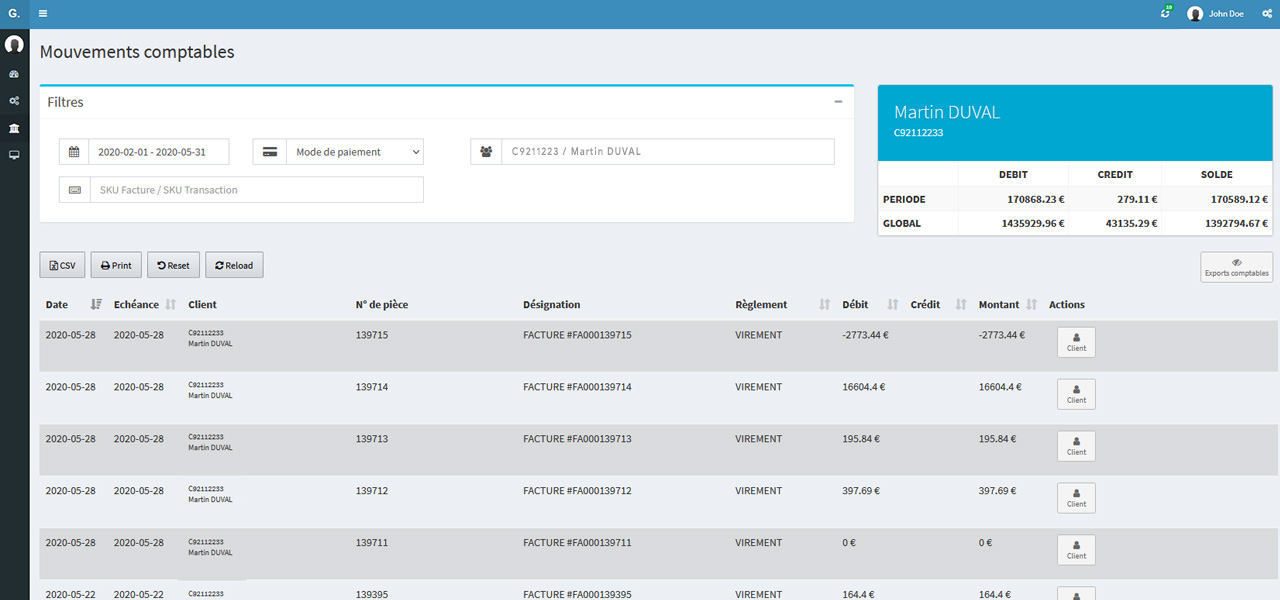Open sync notifications with green badge
1280x600 pixels.
[1165, 14]
